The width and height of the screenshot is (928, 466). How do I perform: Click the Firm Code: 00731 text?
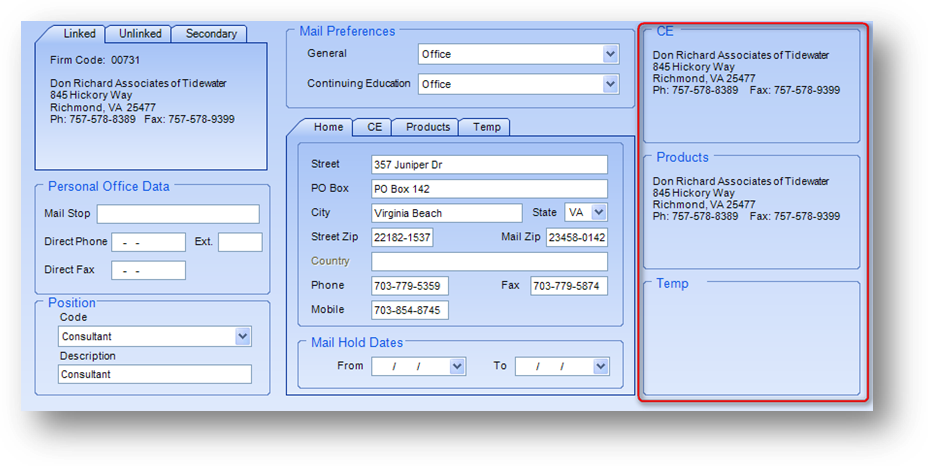95,60
